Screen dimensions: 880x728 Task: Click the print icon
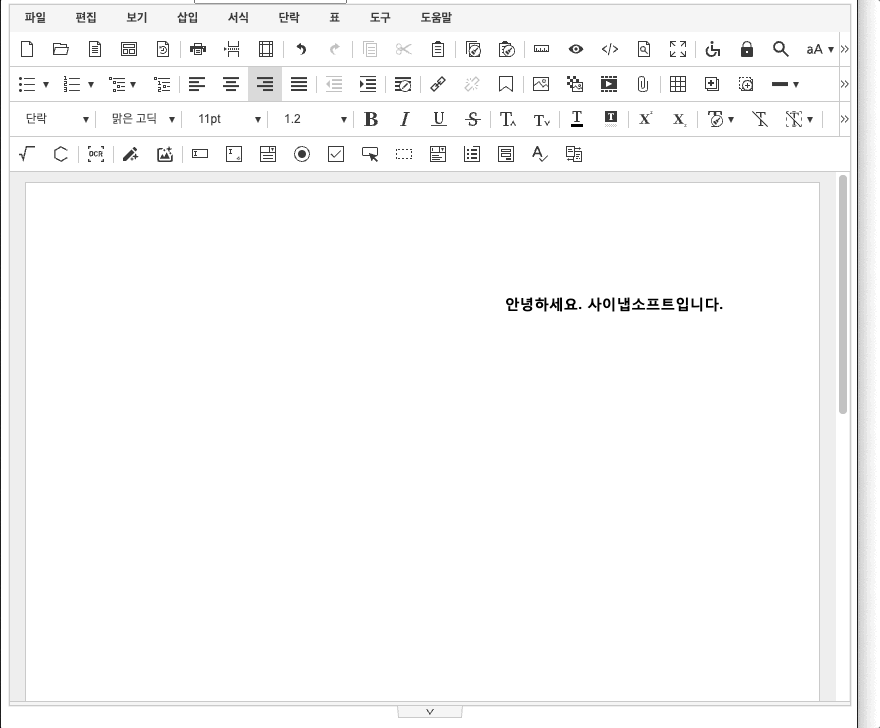pos(198,49)
